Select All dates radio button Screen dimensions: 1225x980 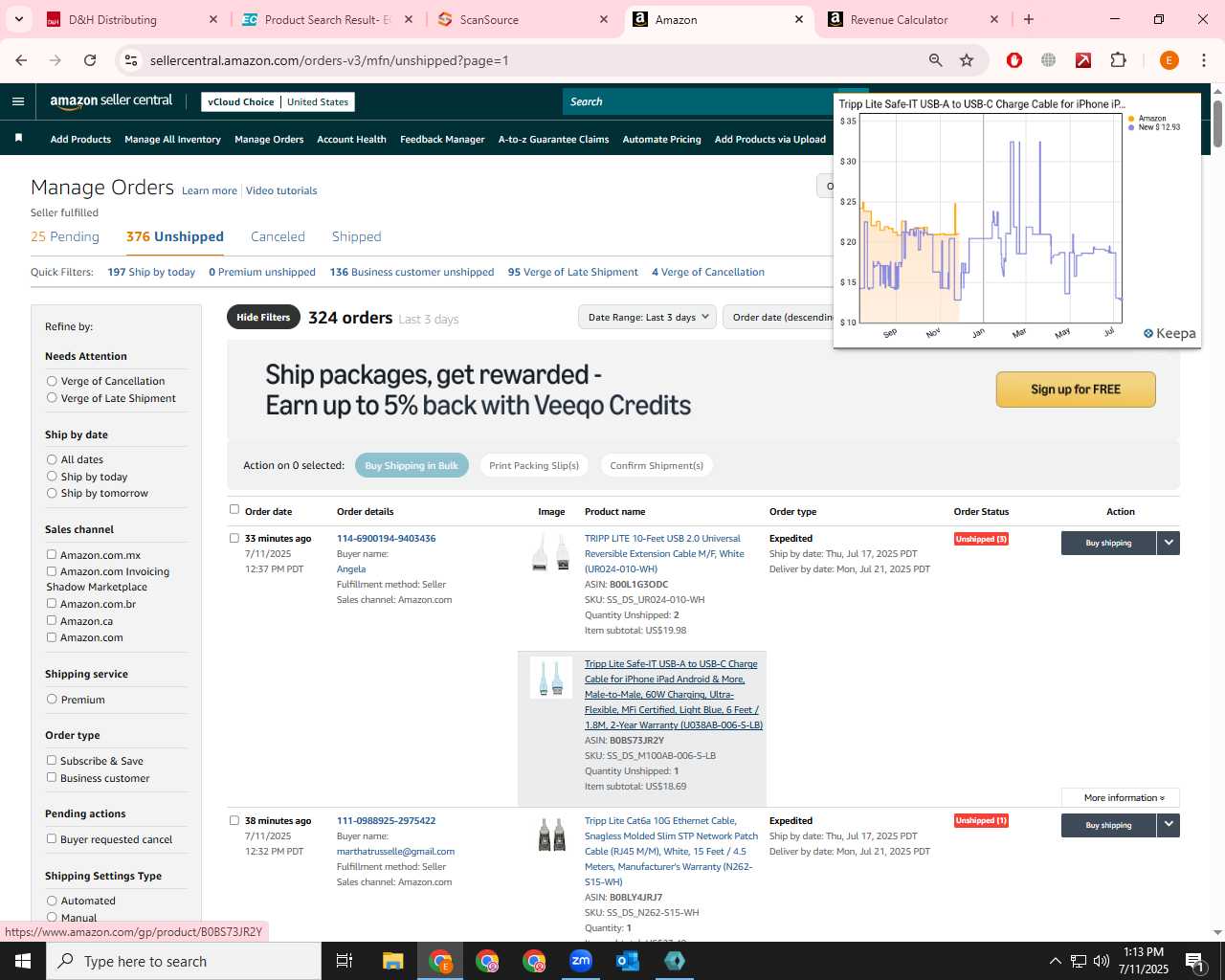(x=52, y=459)
